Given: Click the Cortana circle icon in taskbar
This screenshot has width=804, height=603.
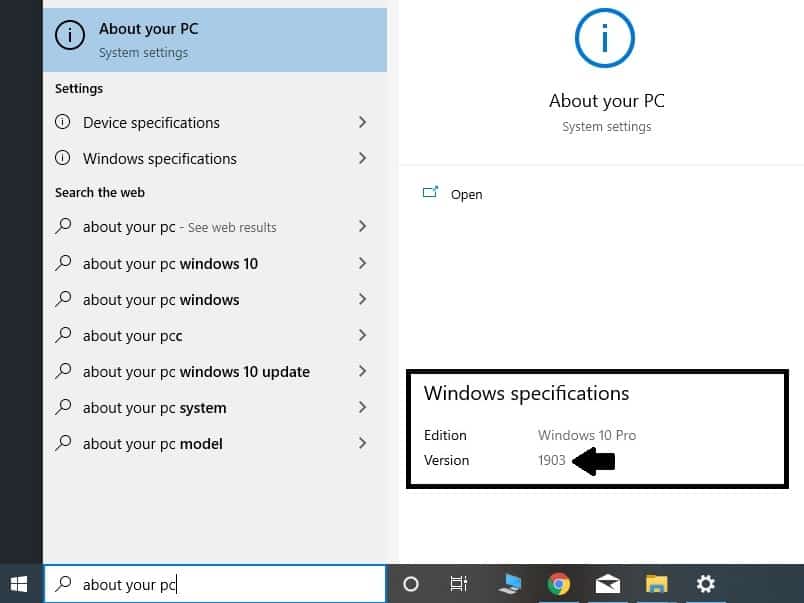Looking at the screenshot, I should pyautogui.click(x=411, y=584).
